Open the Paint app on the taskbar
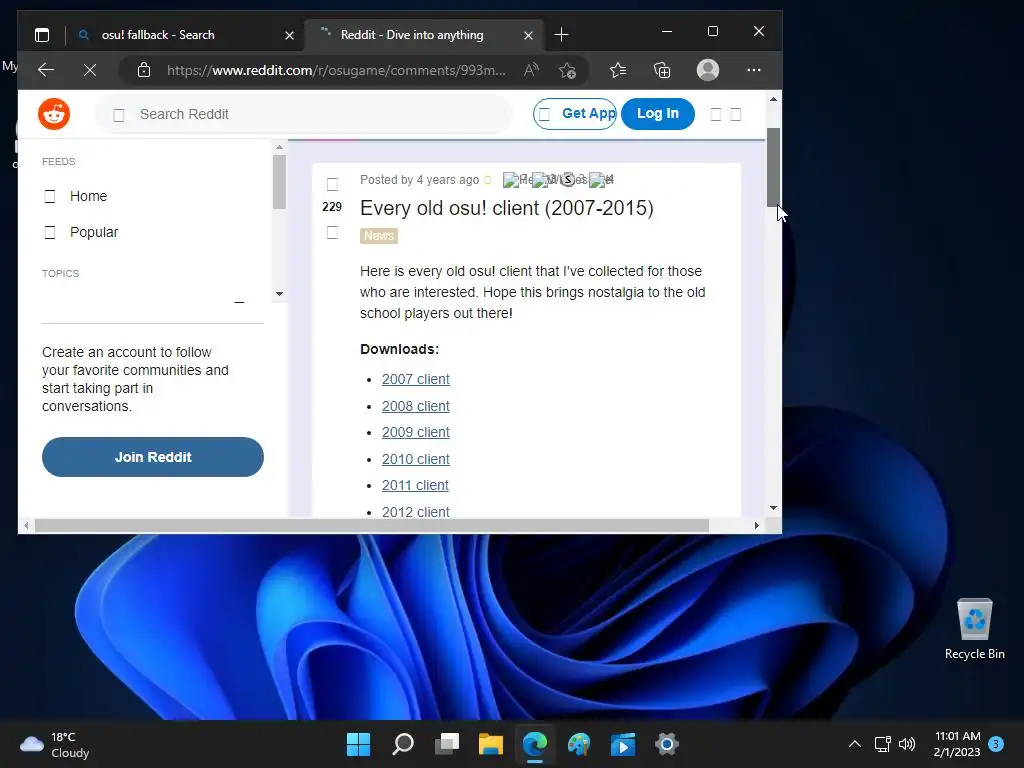Viewport: 1024px width, 768px height. (x=579, y=744)
